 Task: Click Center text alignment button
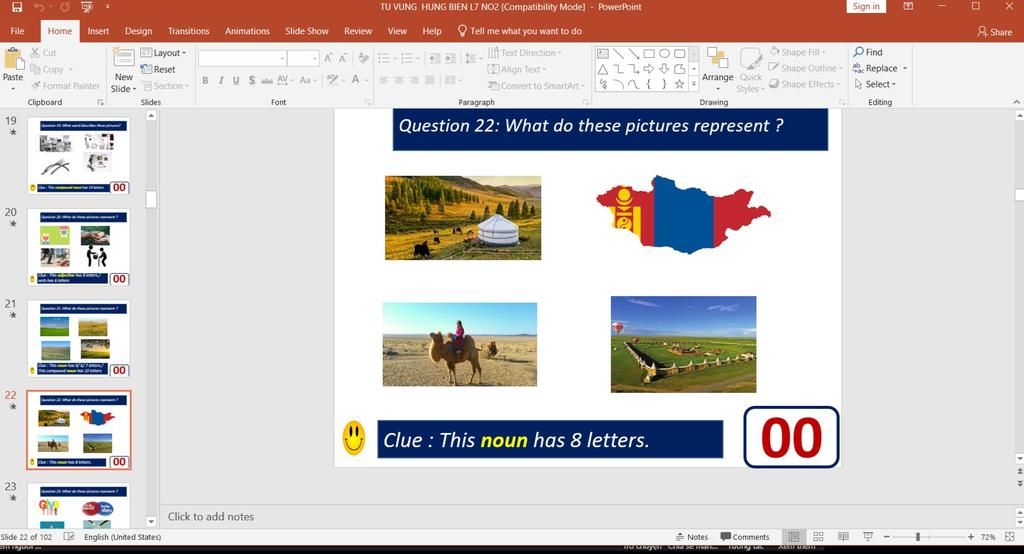point(398,80)
